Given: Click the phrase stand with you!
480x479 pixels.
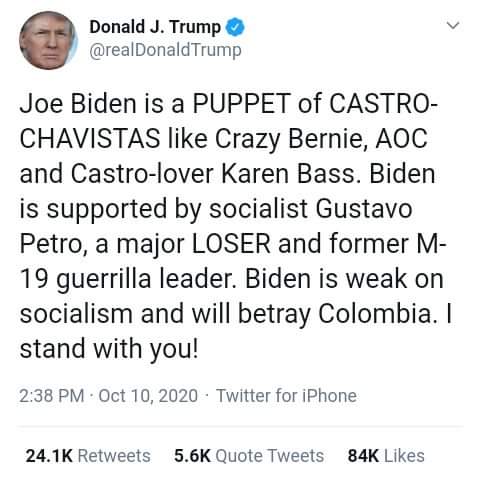Looking at the screenshot, I should click(109, 350).
